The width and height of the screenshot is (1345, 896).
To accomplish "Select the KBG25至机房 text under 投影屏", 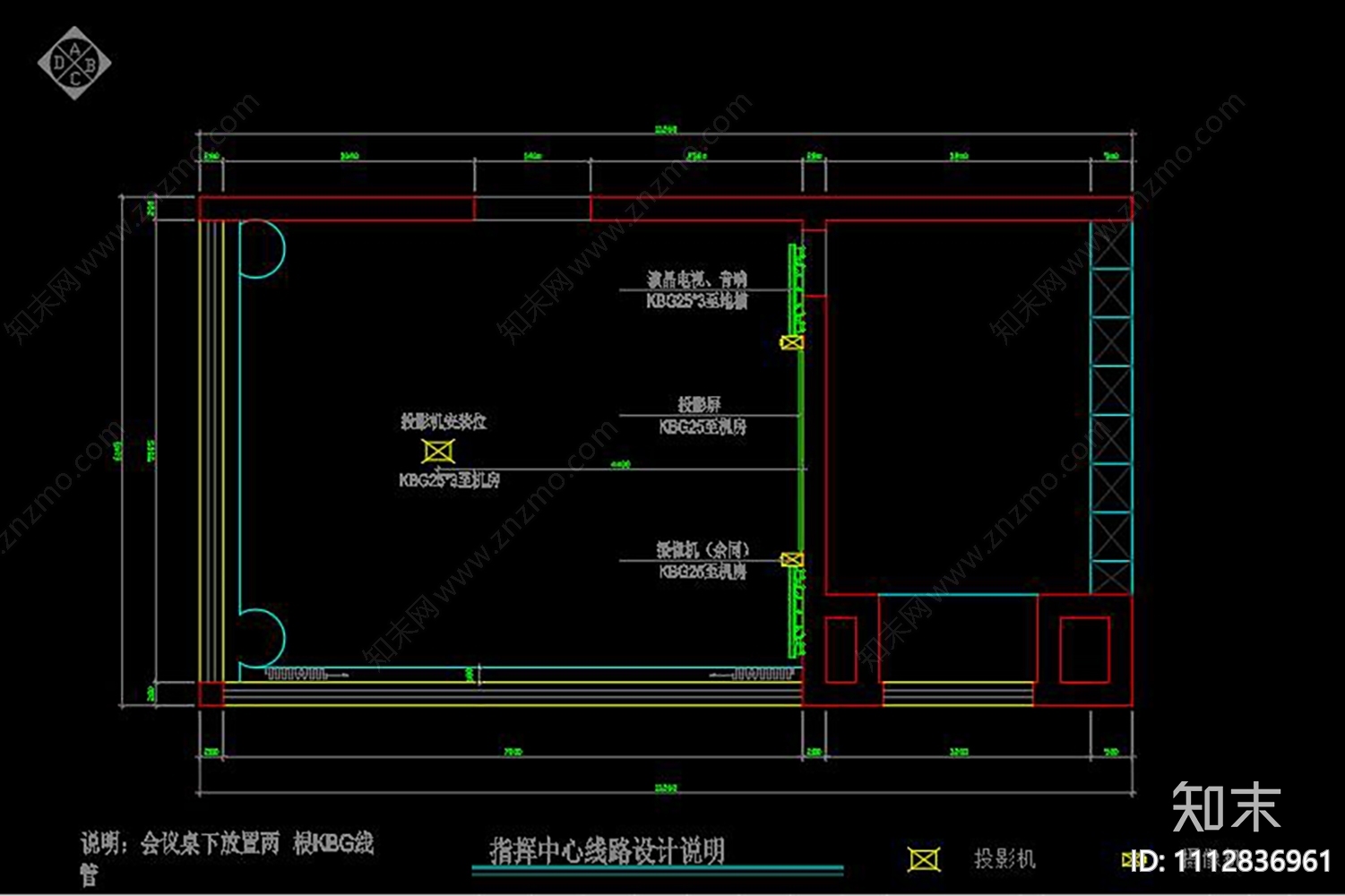I will [703, 427].
